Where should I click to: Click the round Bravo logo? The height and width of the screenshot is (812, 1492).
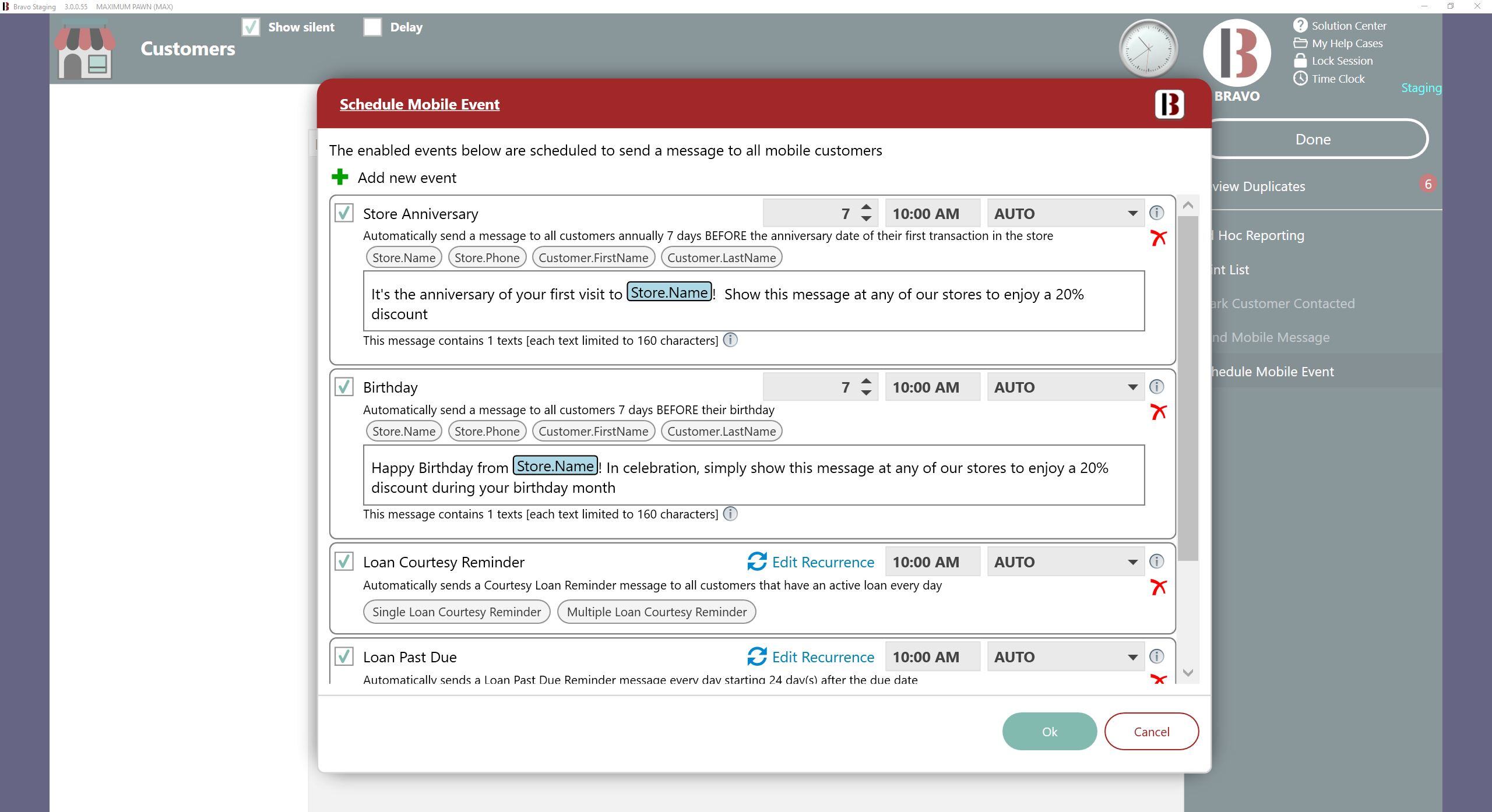1237,52
